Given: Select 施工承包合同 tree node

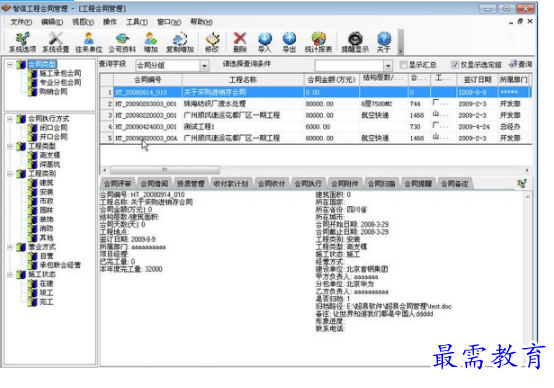Looking at the screenshot, I should point(60,73).
